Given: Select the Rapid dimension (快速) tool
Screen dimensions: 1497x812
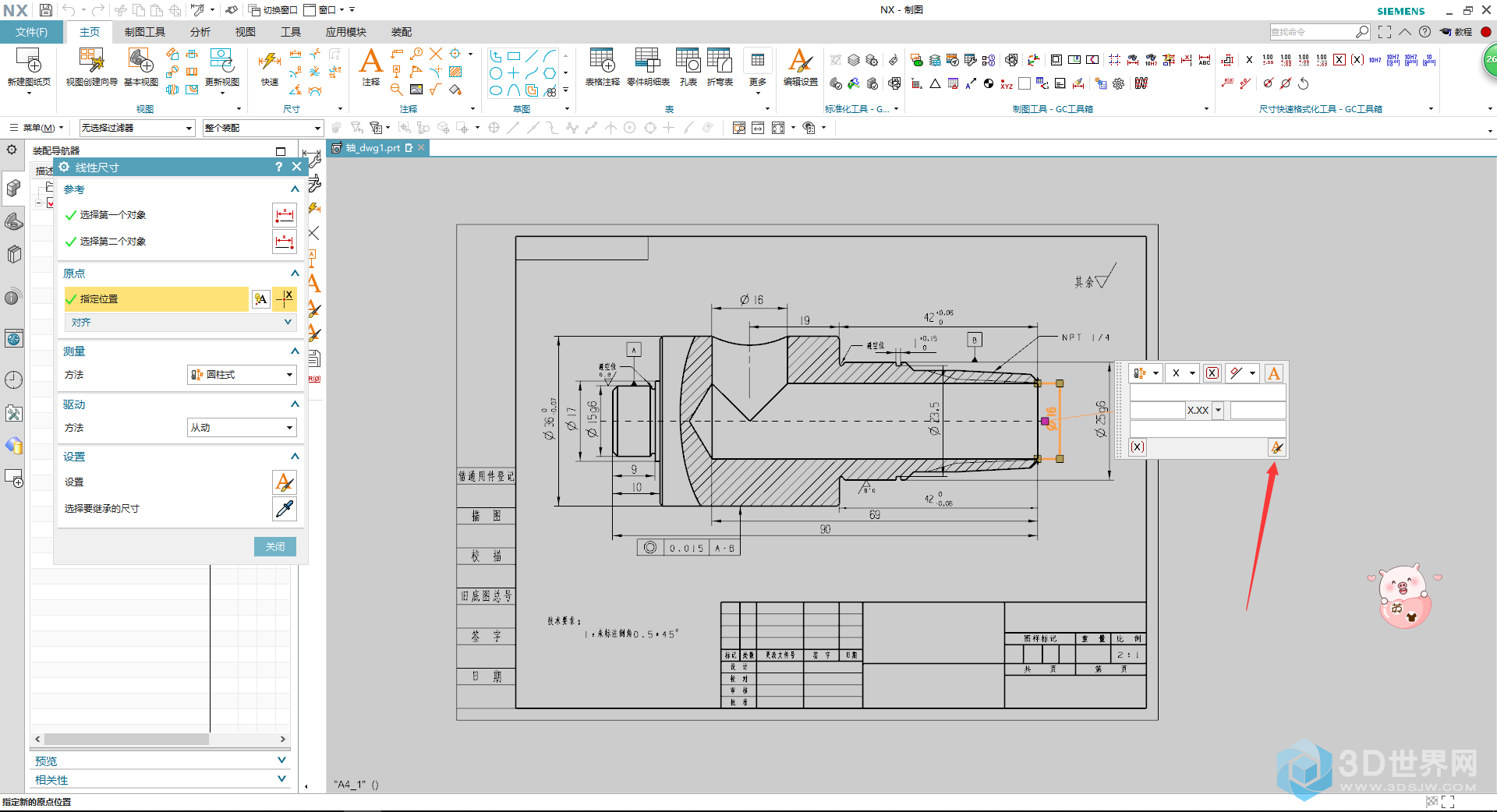Looking at the screenshot, I should [x=270, y=62].
